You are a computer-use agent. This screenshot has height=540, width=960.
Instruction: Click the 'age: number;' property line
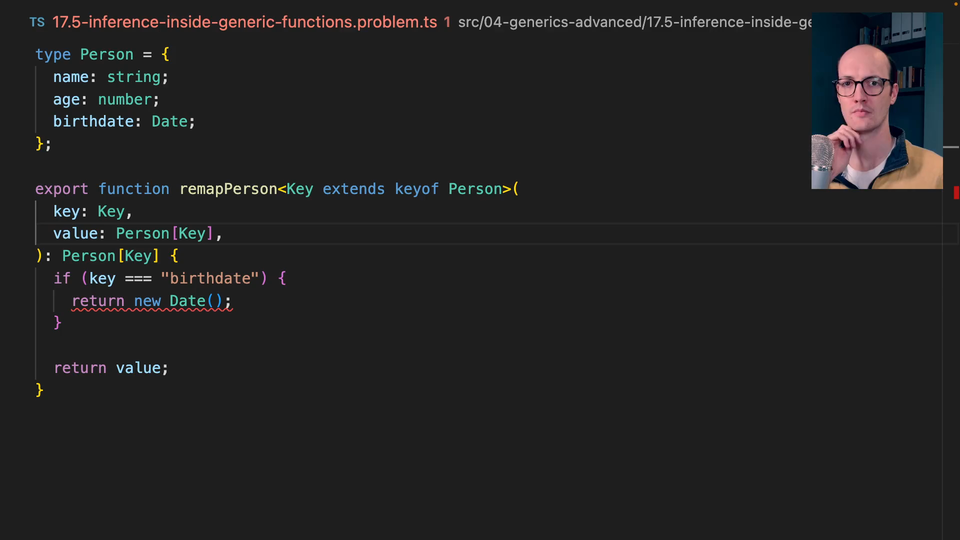pos(106,99)
